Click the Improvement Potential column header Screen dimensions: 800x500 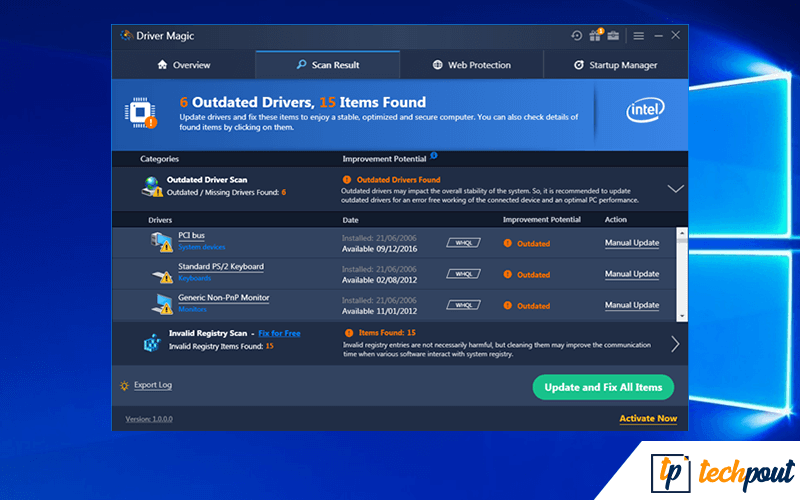pos(541,219)
